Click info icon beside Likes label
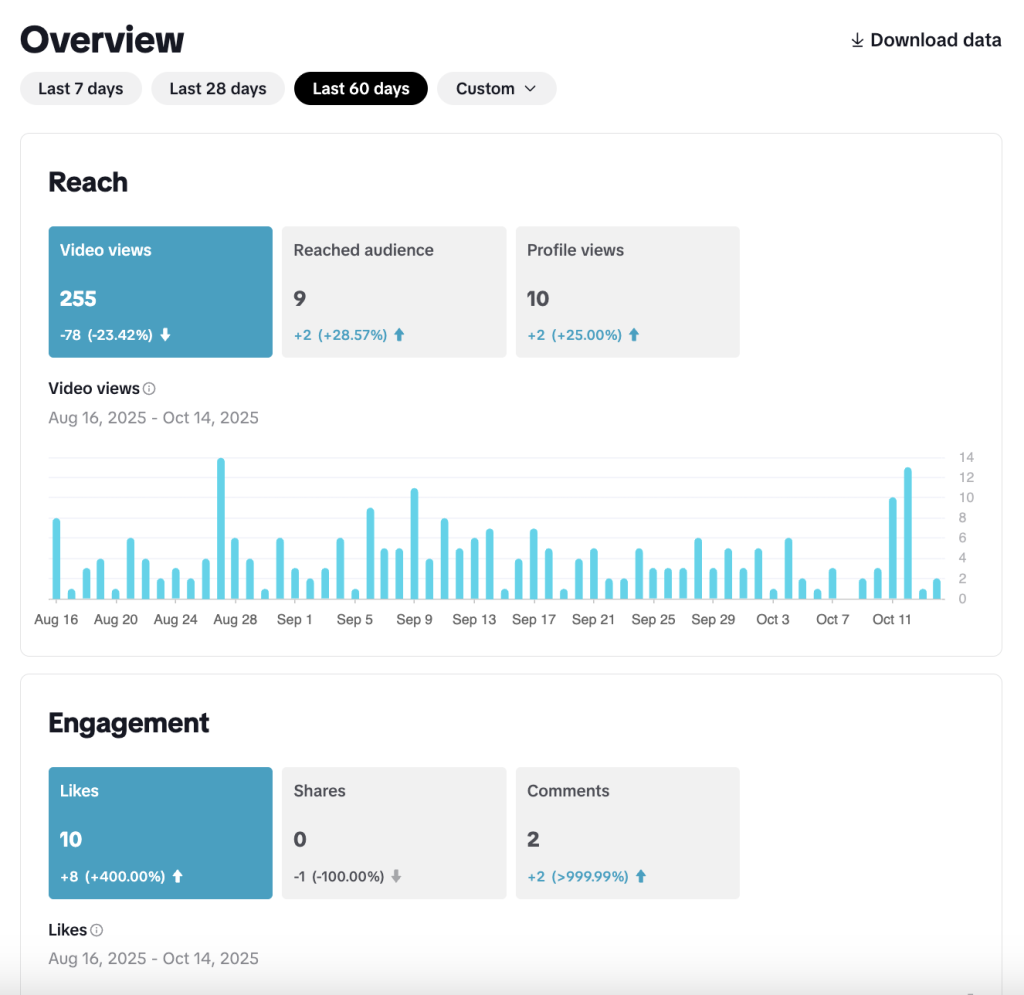Screen dimensions: 1024x995 pos(97,930)
